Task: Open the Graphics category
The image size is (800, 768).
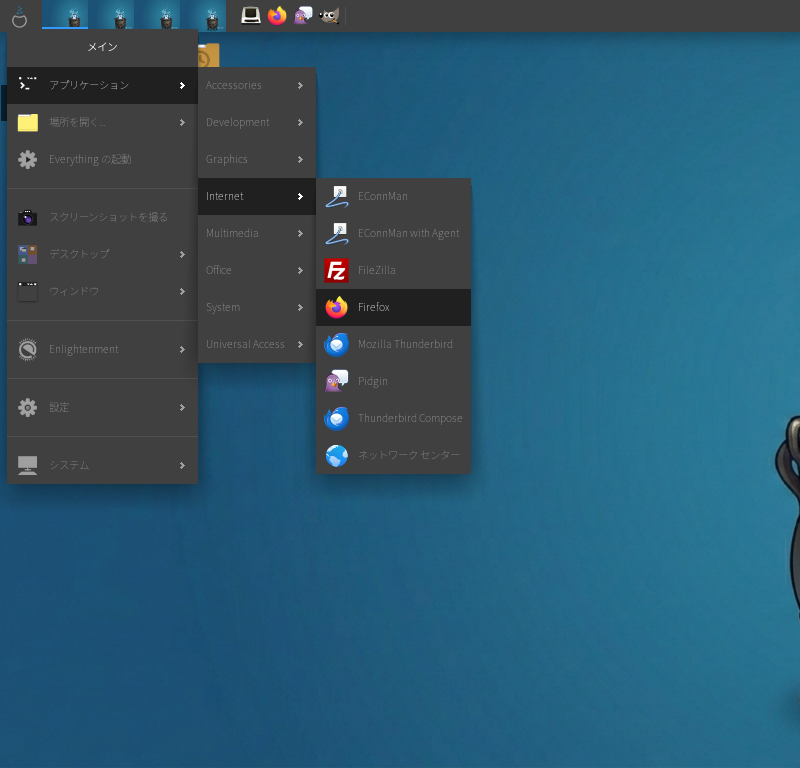Action: (x=257, y=159)
